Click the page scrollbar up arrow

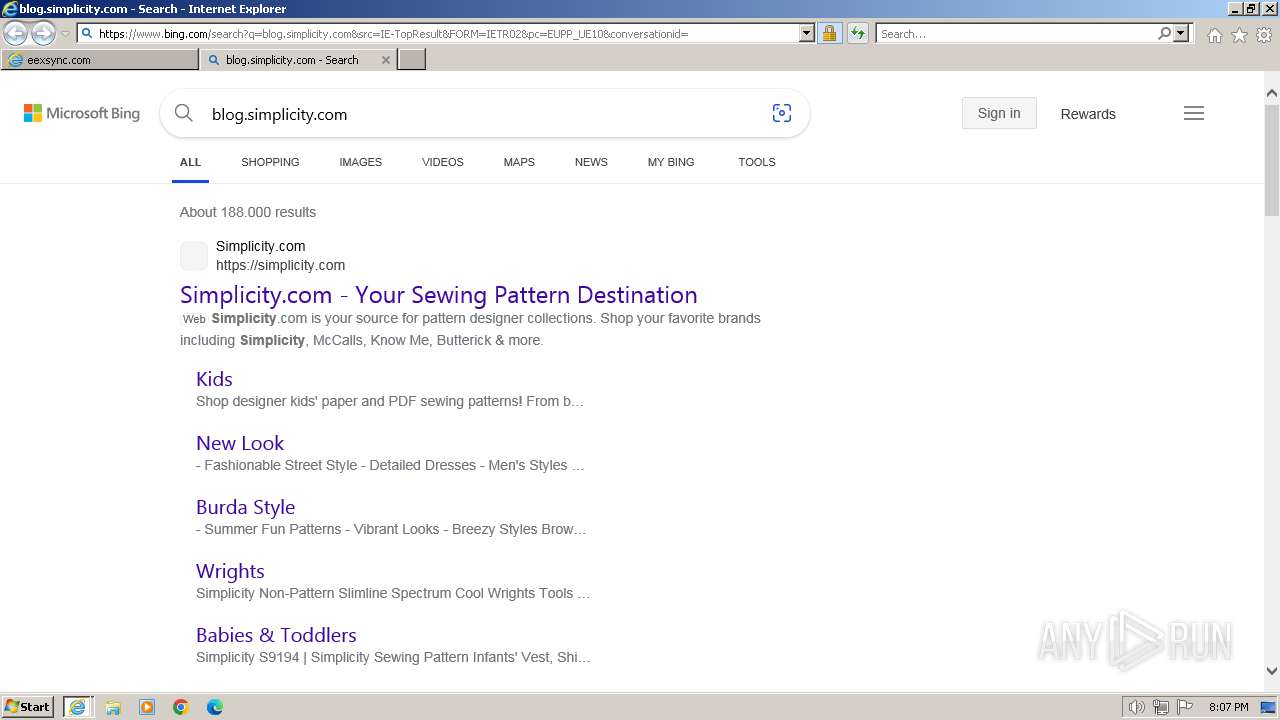(1272, 92)
